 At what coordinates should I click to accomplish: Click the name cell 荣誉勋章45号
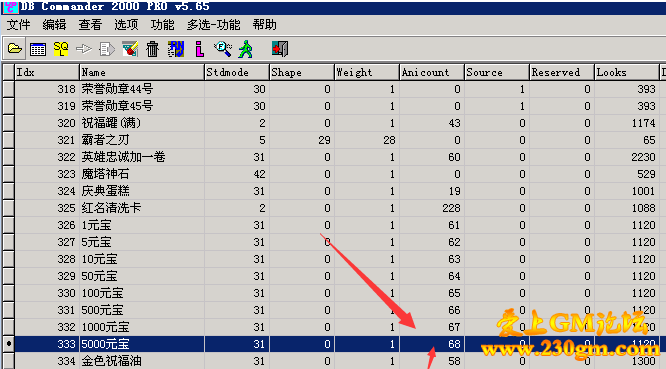point(142,106)
